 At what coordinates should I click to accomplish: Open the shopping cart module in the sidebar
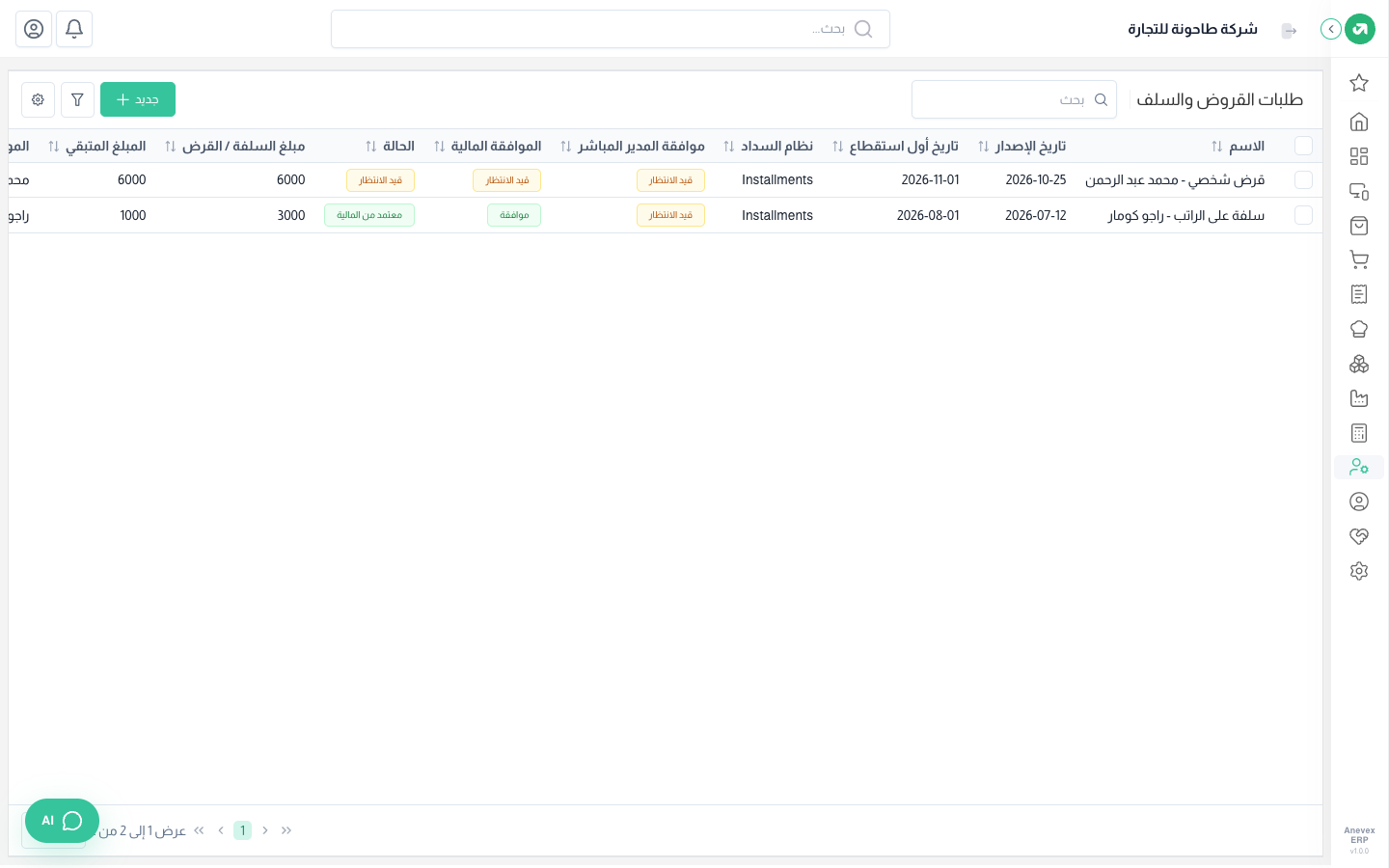1359,259
